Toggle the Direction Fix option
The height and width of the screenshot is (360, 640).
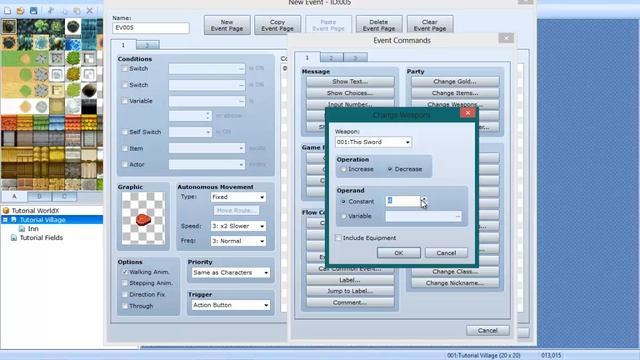point(125,294)
